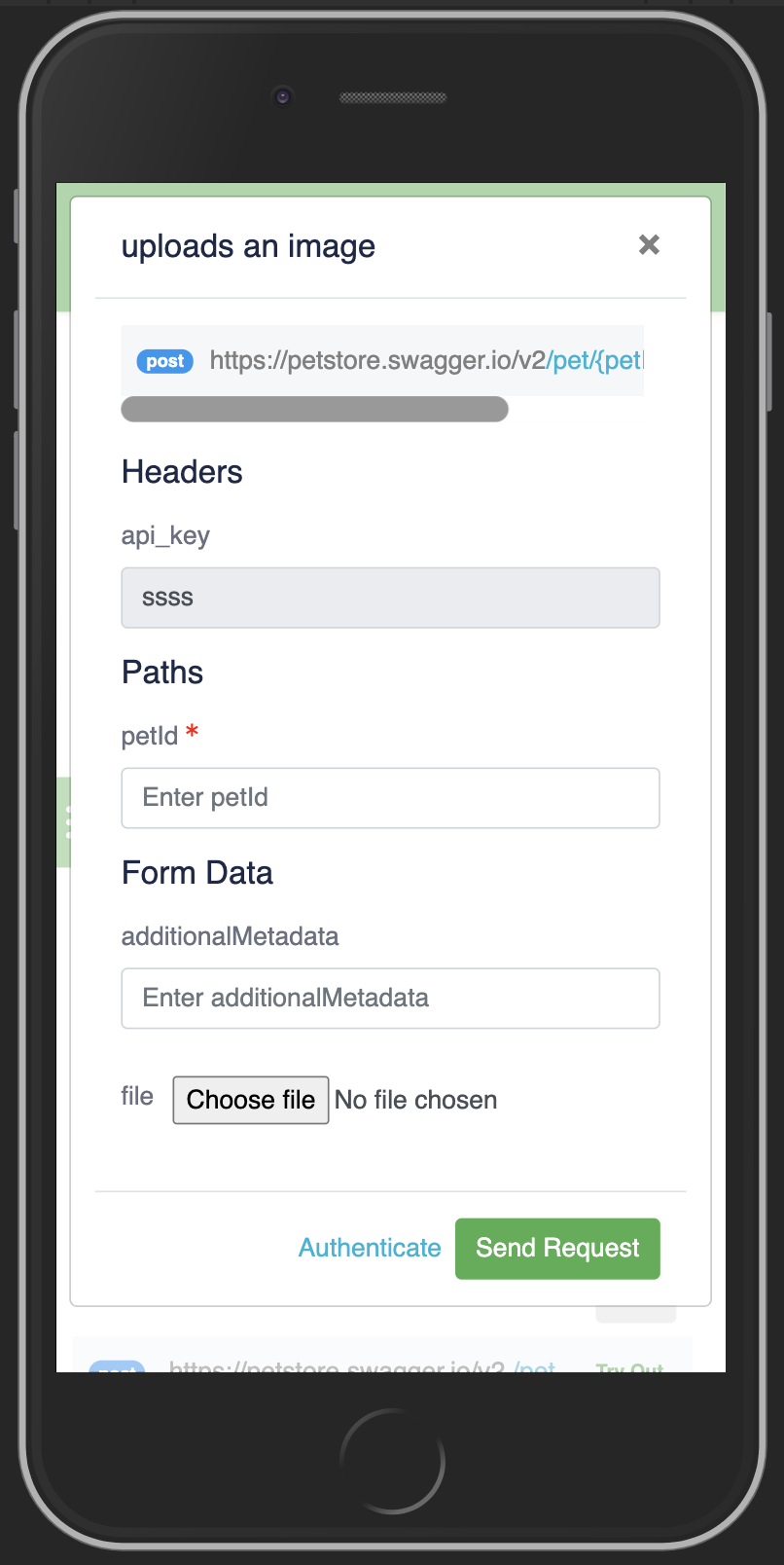Click the No file chosen text

tap(415, 1100)
